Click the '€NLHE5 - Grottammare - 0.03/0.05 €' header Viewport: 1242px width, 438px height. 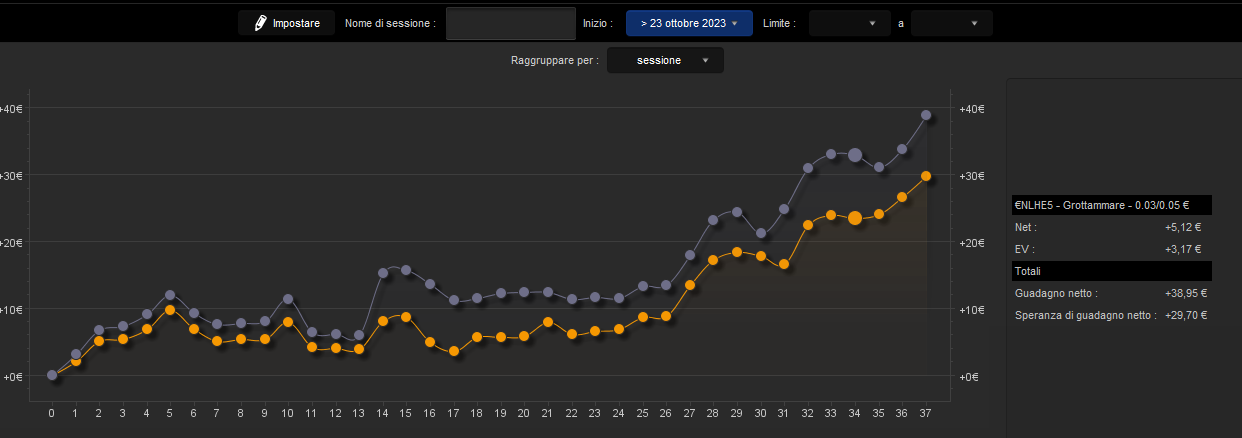click(x=1111, y=205)
